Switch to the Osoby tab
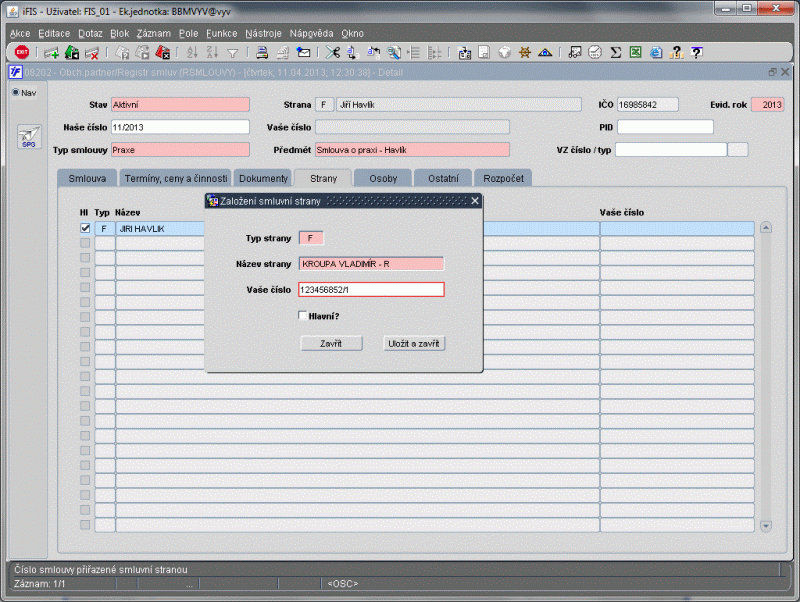 tap(383, 178)
